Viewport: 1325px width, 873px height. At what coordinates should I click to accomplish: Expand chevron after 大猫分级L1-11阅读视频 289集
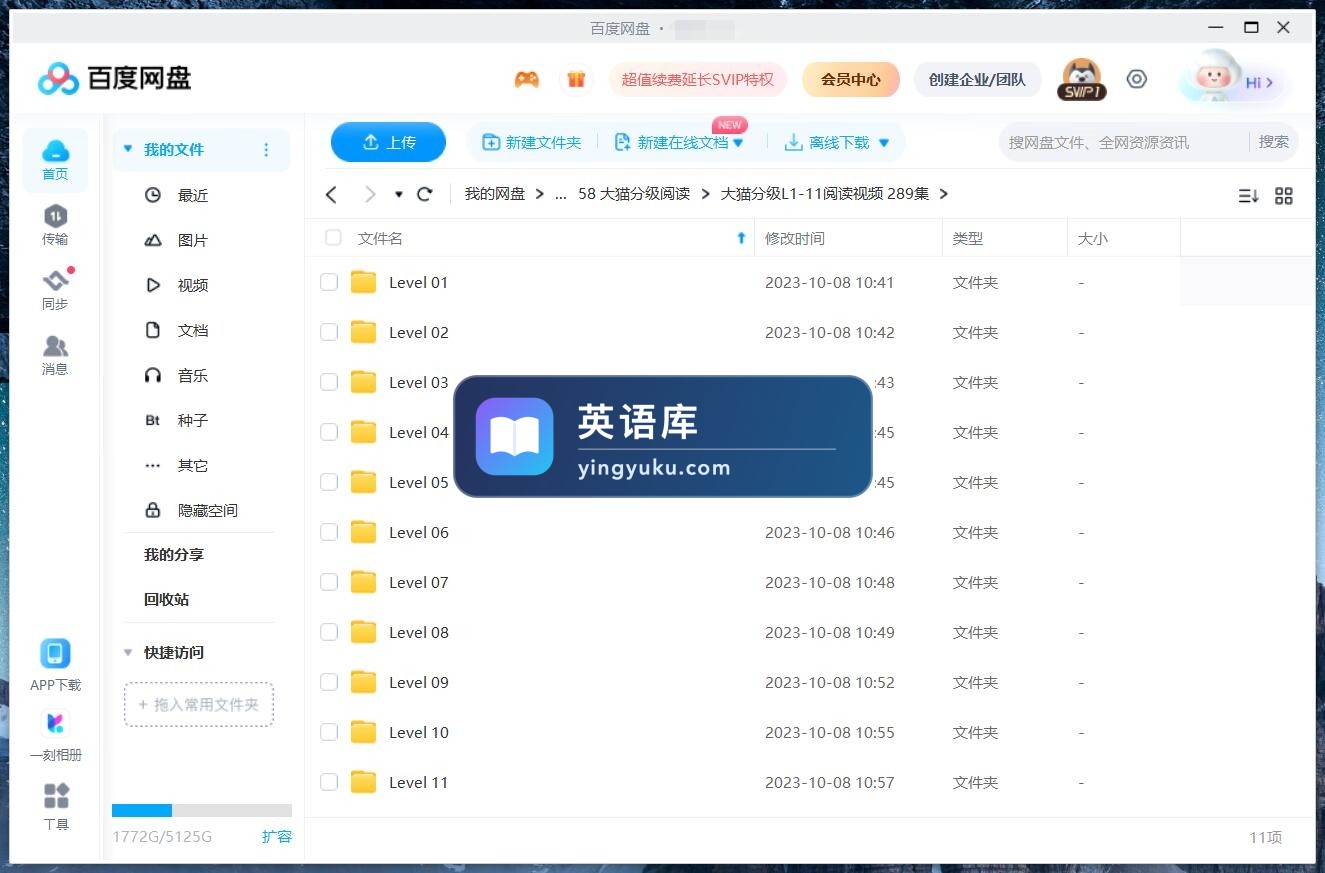[x=943, y=194]
